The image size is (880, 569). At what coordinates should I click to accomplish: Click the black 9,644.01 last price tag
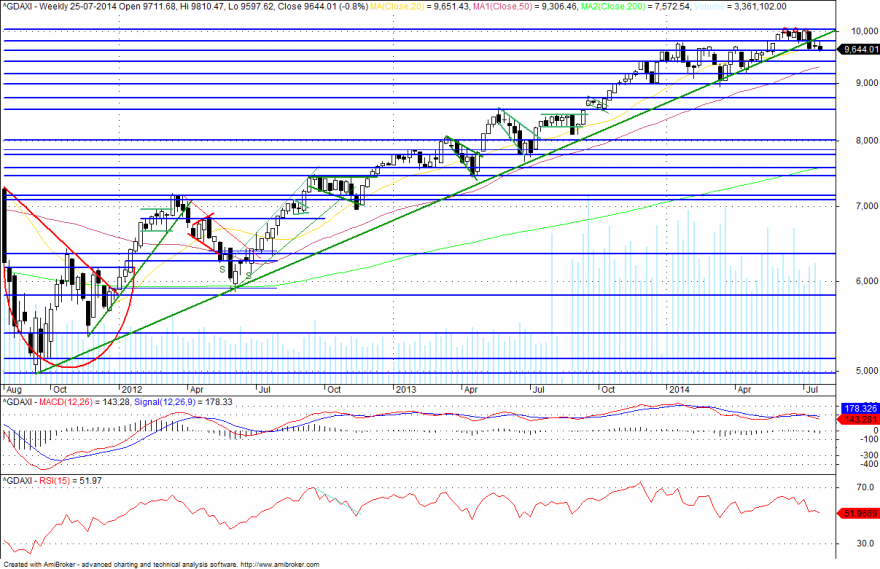(x=859, y=50)
